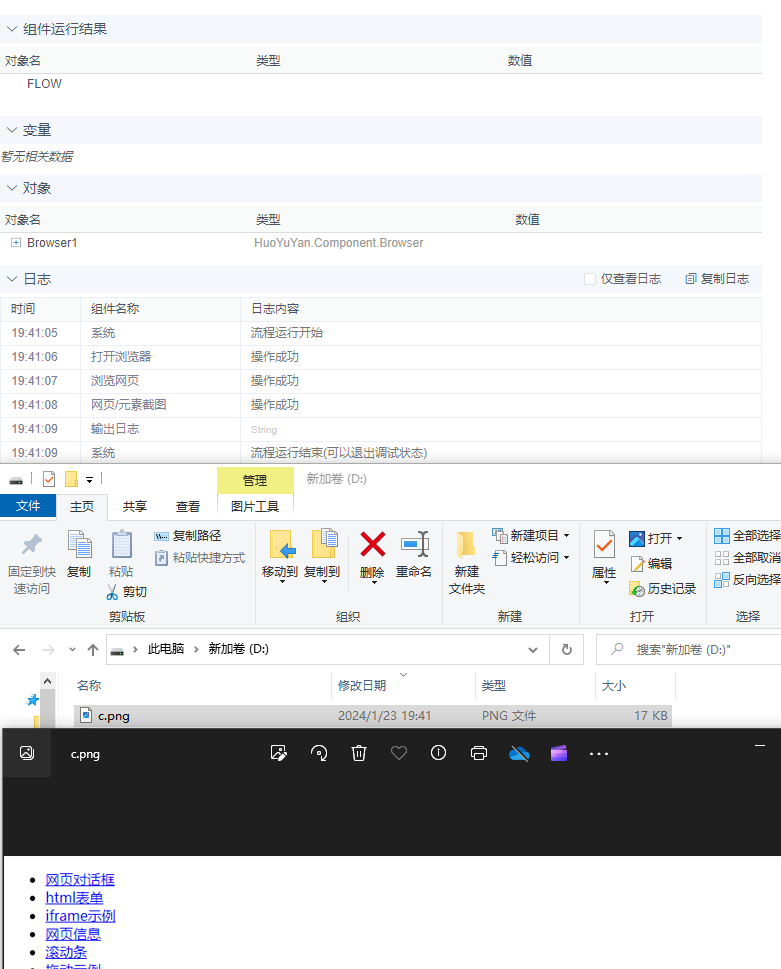Click the quick access toolbar properties icon

[49, 479]
